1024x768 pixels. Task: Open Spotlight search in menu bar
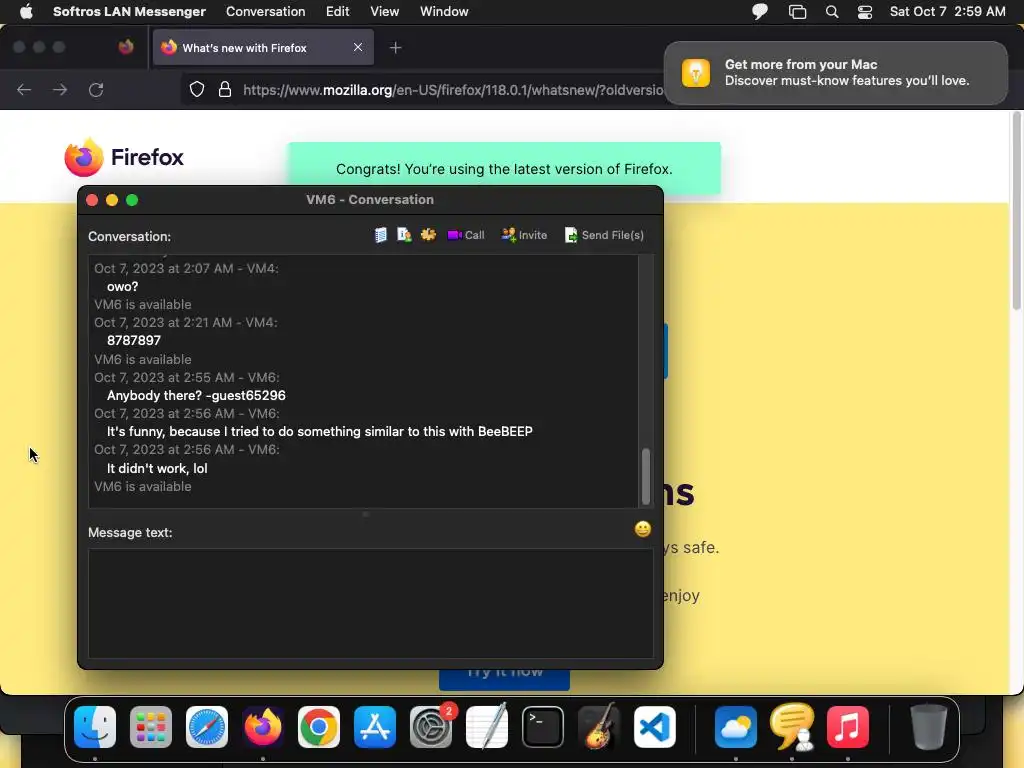(831, 12)
